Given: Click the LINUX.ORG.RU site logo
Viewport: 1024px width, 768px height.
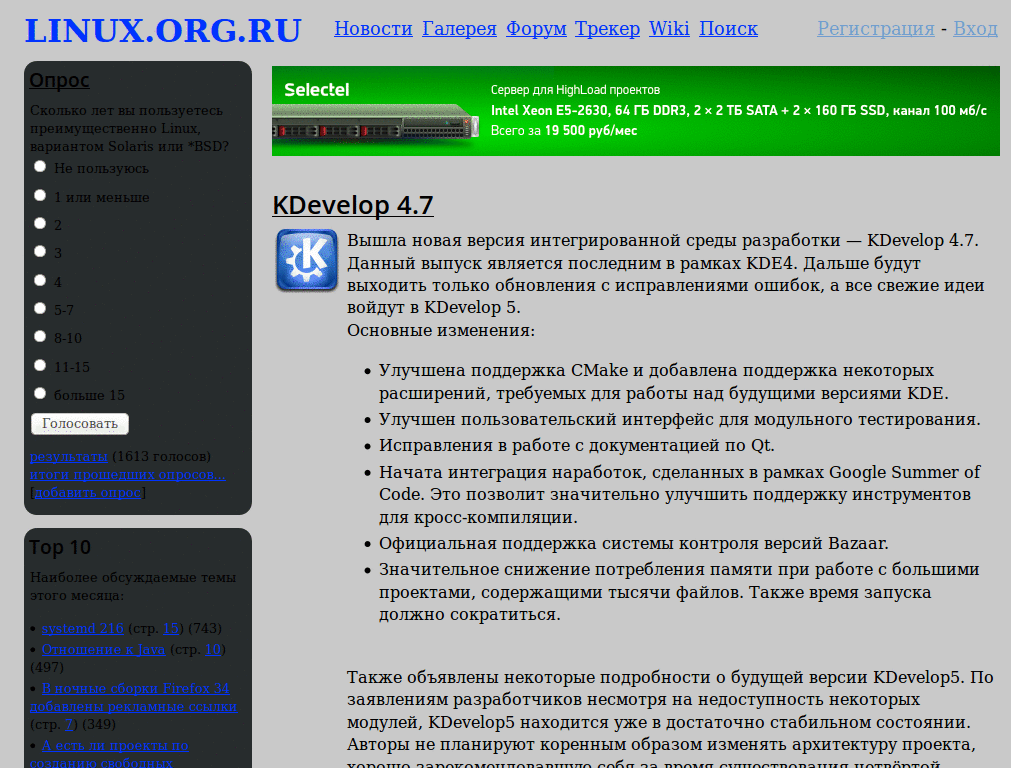Looking at the screenshot, I should pyautogui.click(x=163, y=31).
